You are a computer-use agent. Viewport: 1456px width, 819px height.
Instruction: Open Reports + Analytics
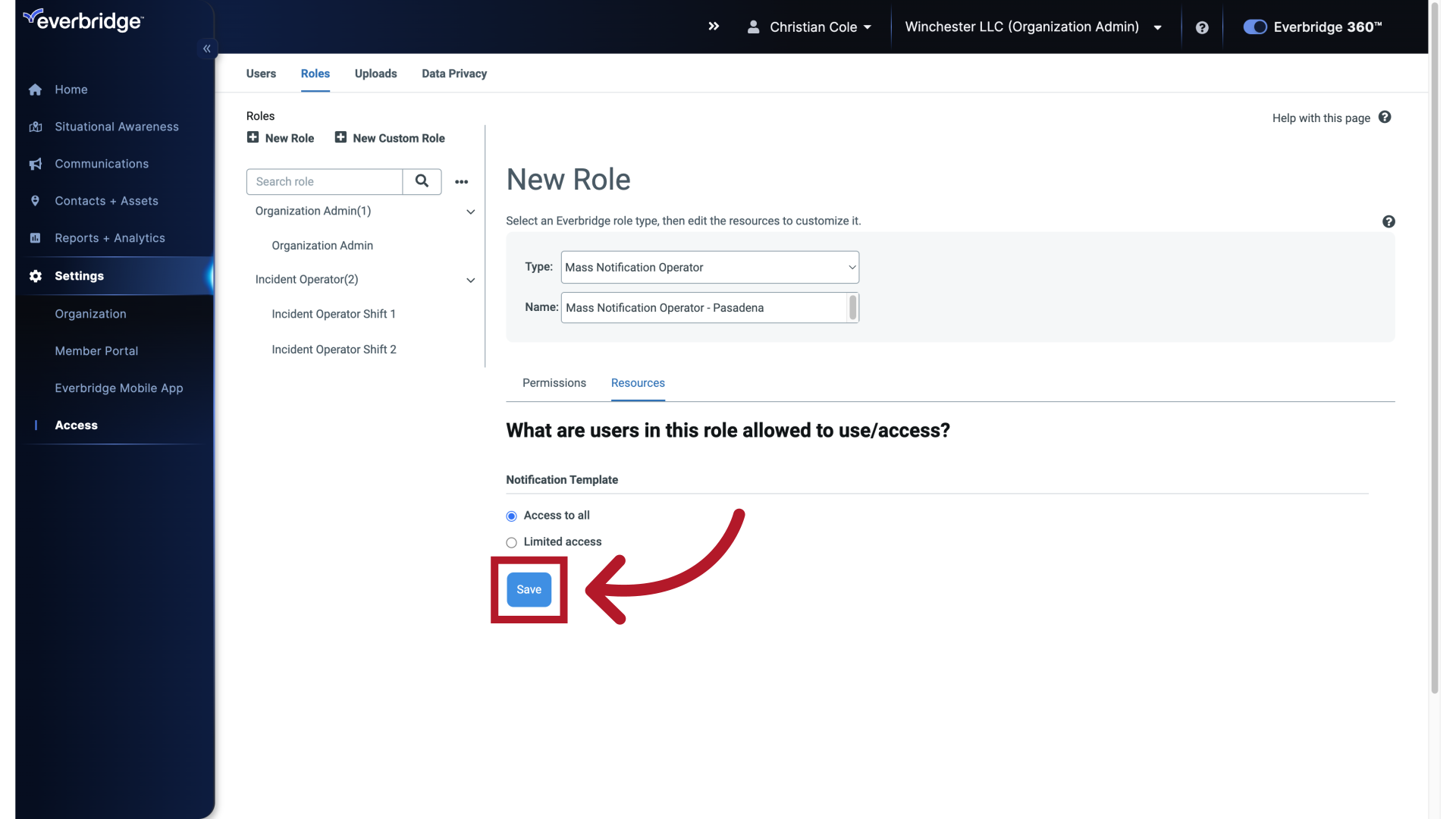(x=109, y=238)
